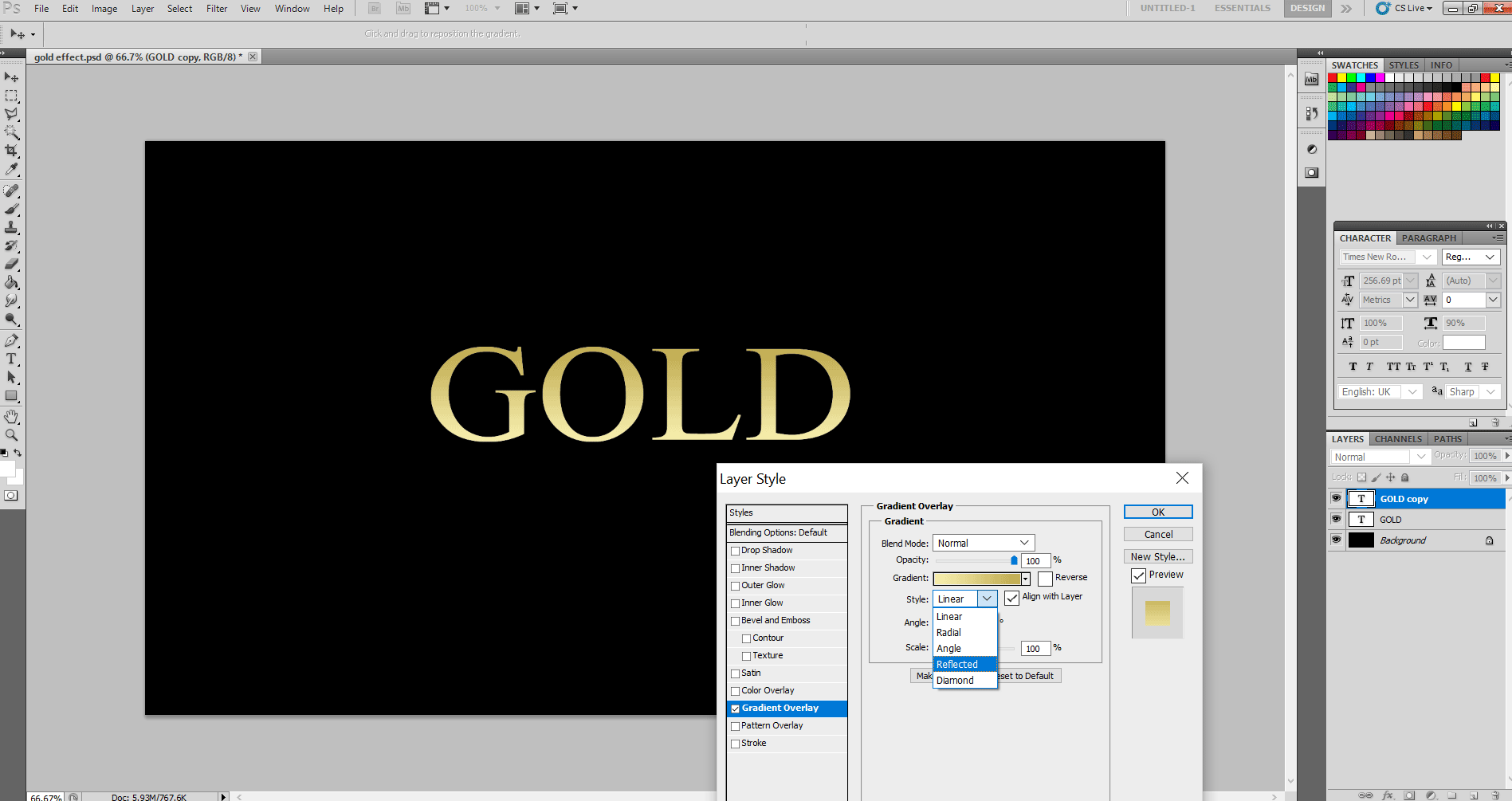
Task: Select Reflected from the gradient style list
Action: click(x=957, y=664)
